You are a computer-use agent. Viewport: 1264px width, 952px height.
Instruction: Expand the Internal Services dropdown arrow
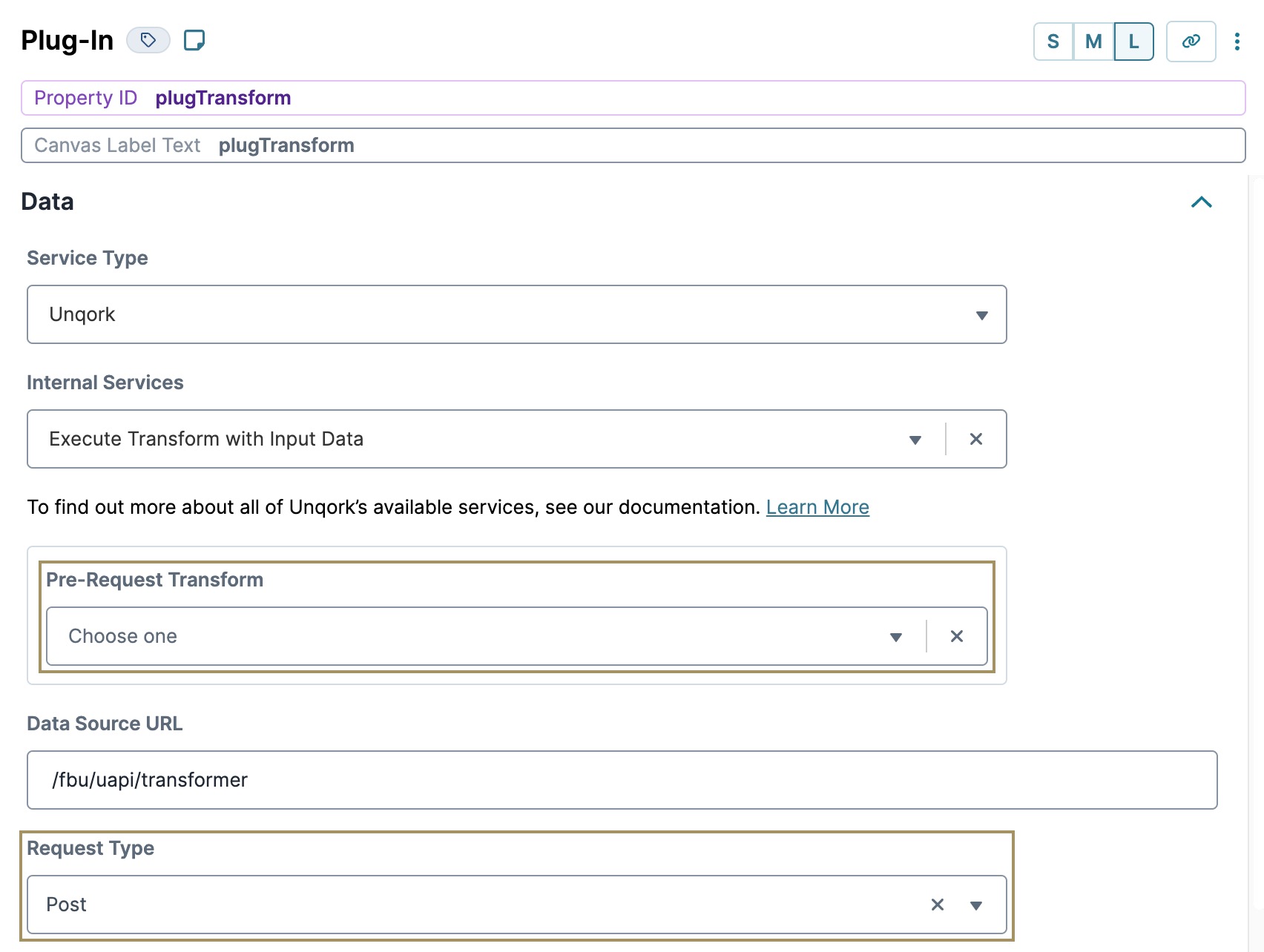tap(915, 440)
